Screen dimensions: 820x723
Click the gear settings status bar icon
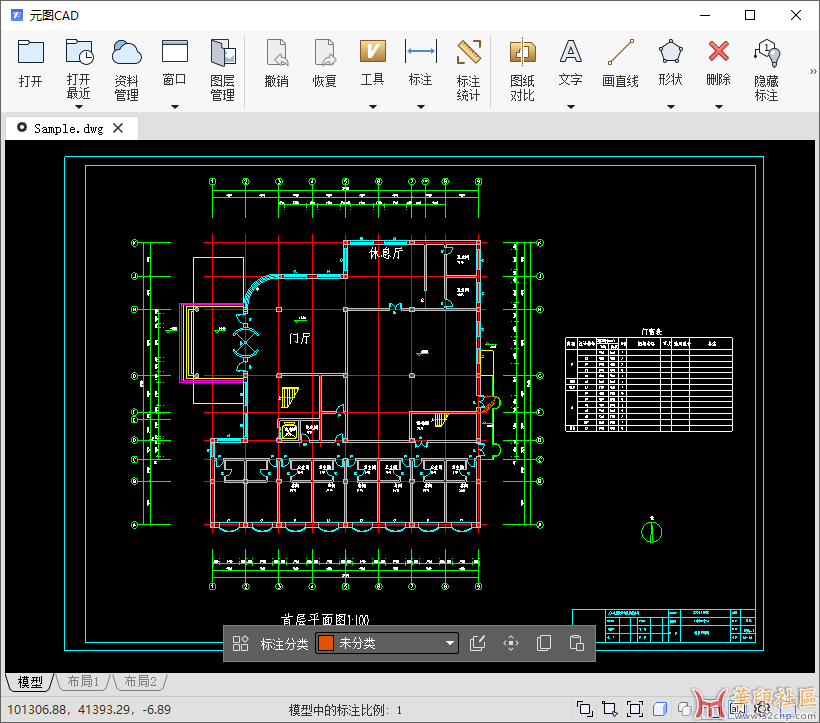(764, 709)
